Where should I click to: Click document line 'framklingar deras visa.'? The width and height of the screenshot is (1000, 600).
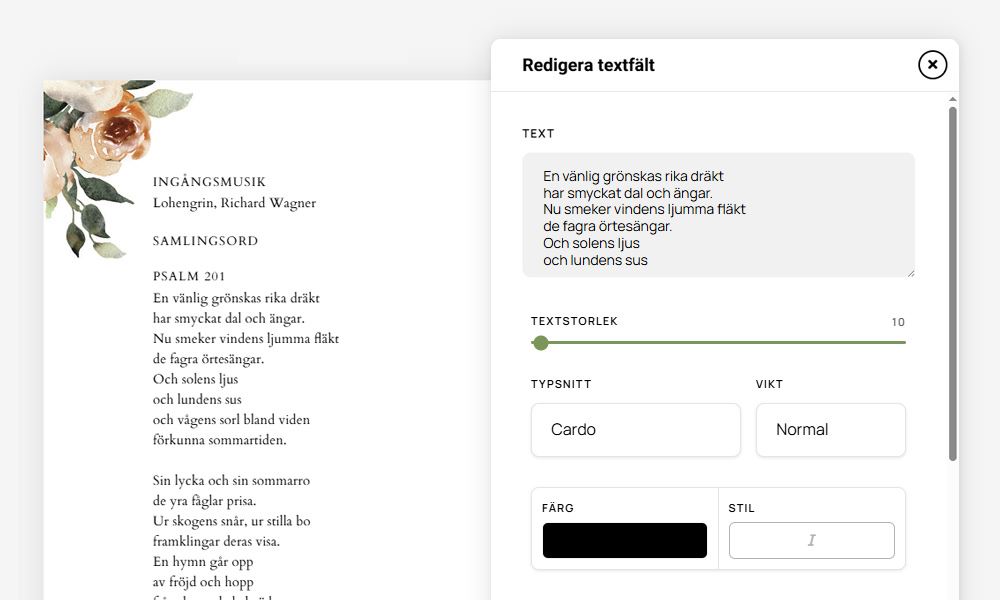(x=216, y=542)
